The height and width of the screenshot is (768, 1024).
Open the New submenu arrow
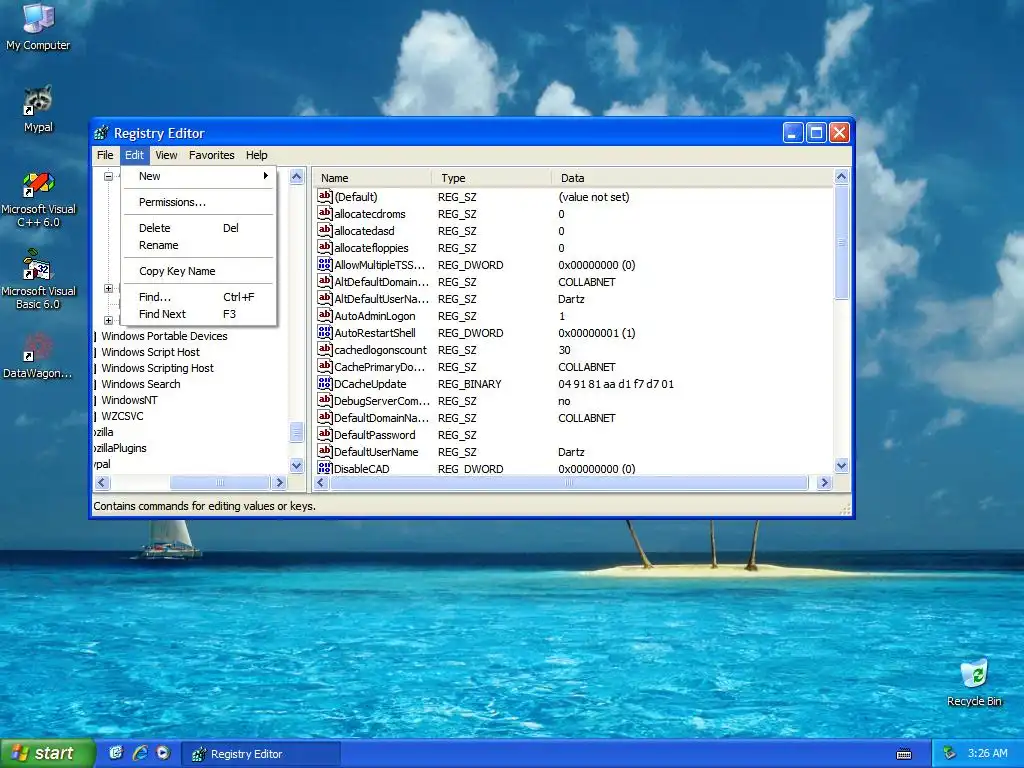click(x=265, y=176)
